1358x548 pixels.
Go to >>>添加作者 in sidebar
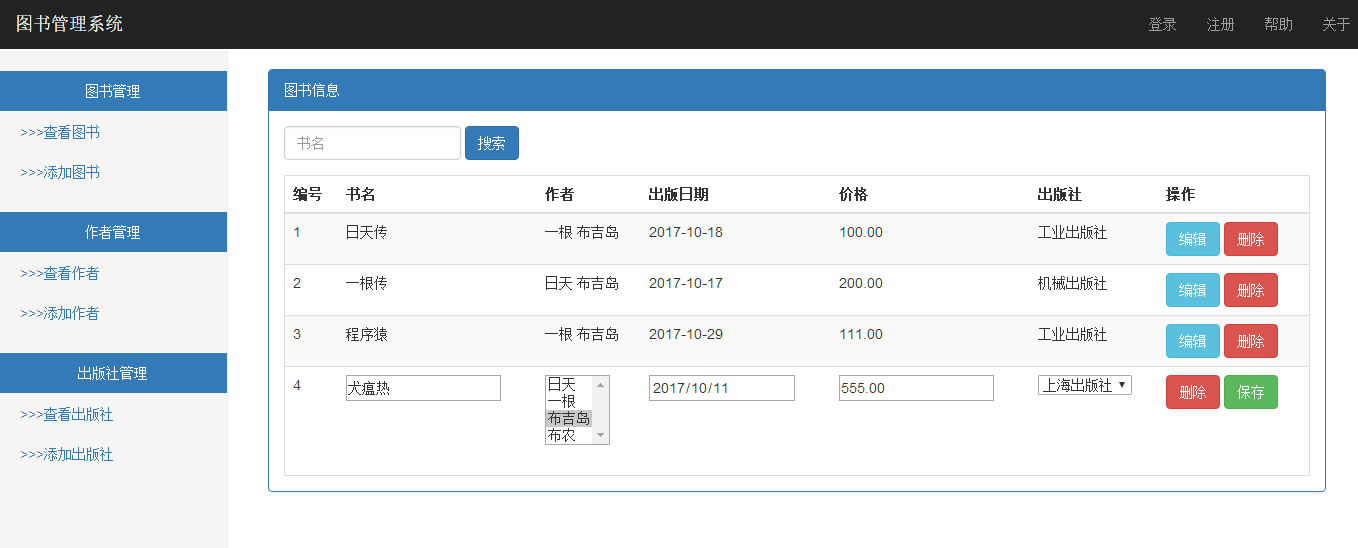tap(60, 313)
